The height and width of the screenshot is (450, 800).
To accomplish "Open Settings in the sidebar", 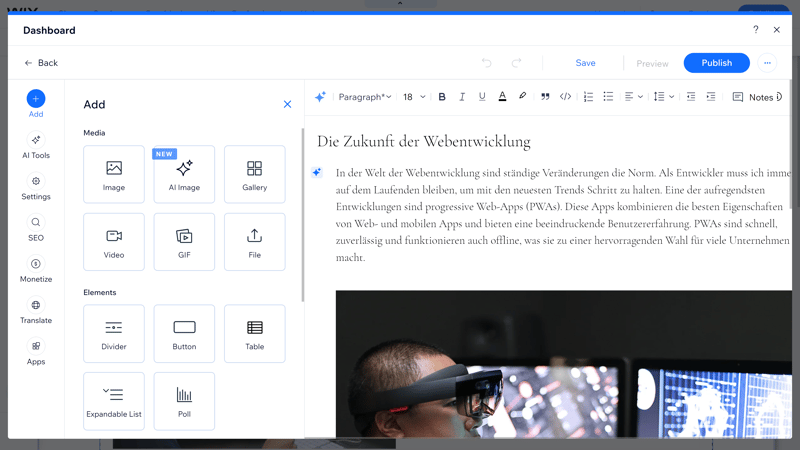I will click(x=36, y=187).
